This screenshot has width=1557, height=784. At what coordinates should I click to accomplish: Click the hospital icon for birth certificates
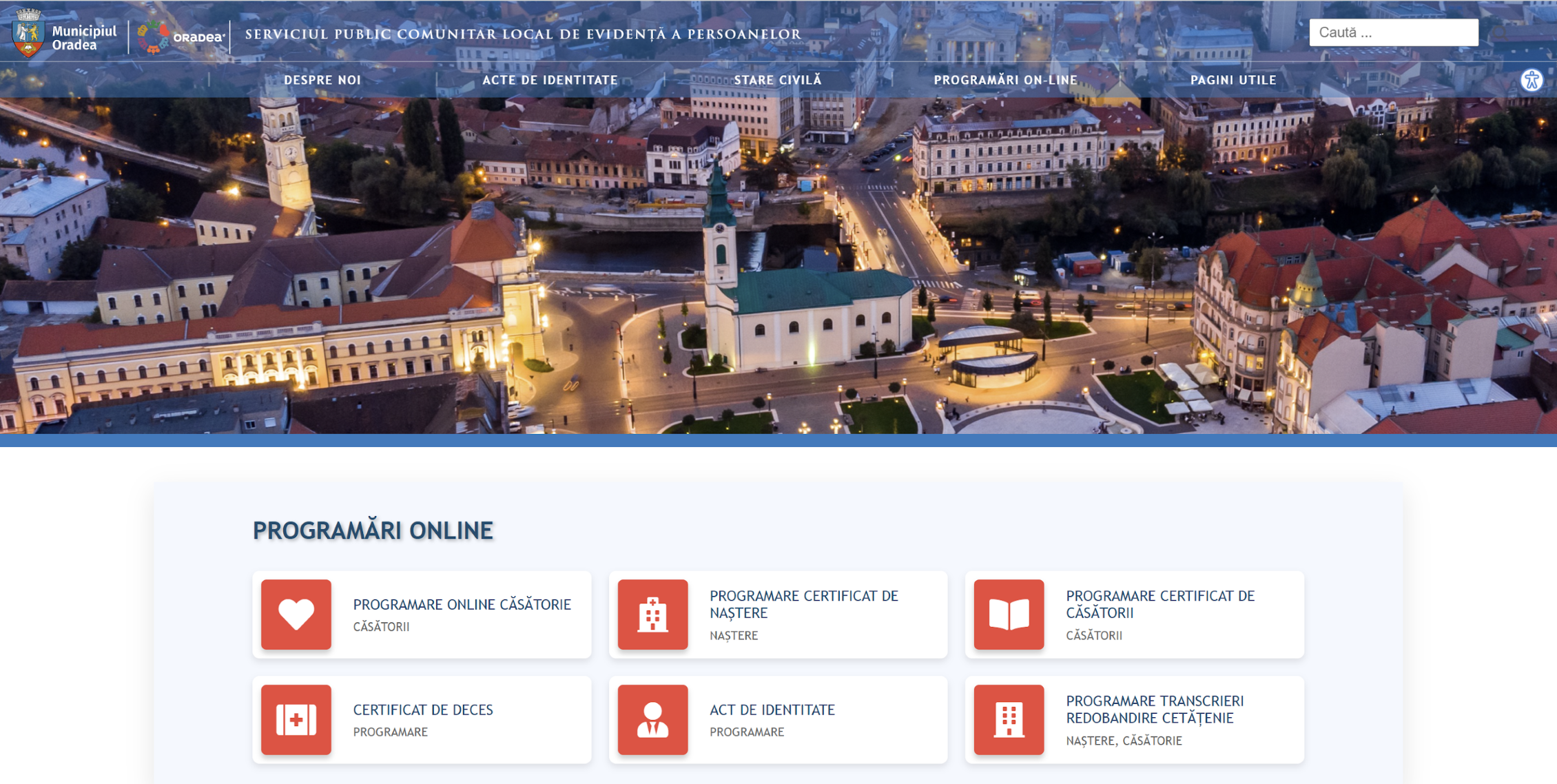coord(652,615)
